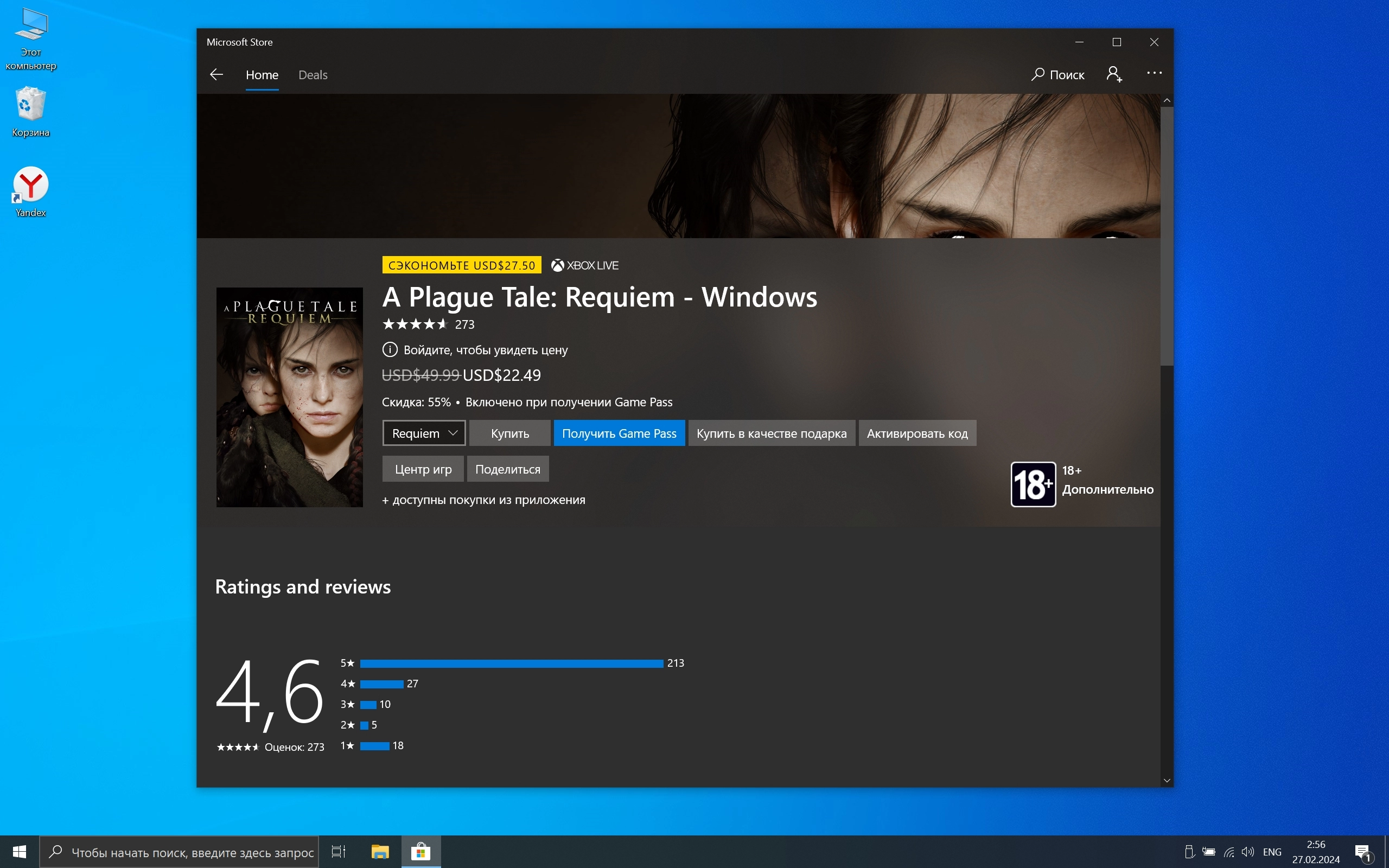Click the Дополнительно rating details link
1389x868 pixels.
[x=1107, y=490]
